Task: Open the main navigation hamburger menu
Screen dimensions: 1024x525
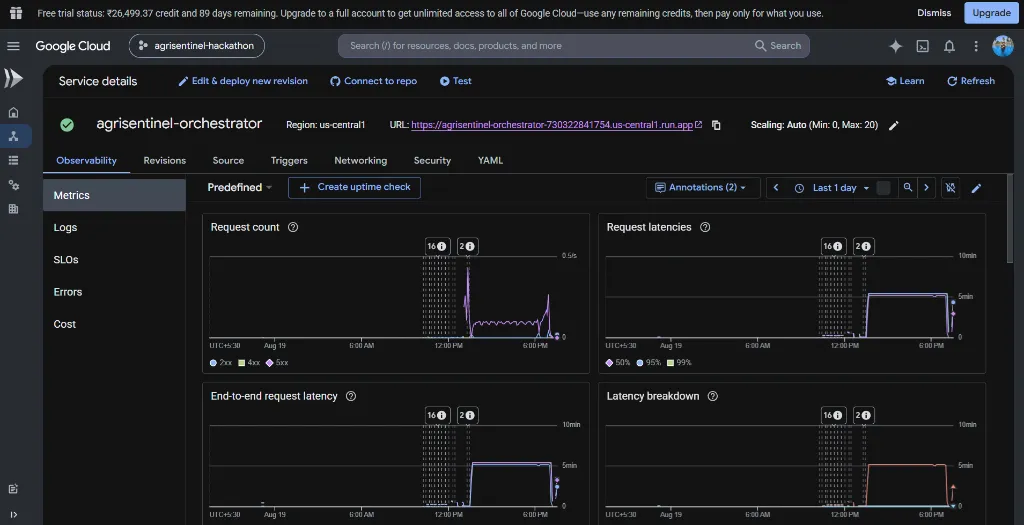Action: click(13, 46)
